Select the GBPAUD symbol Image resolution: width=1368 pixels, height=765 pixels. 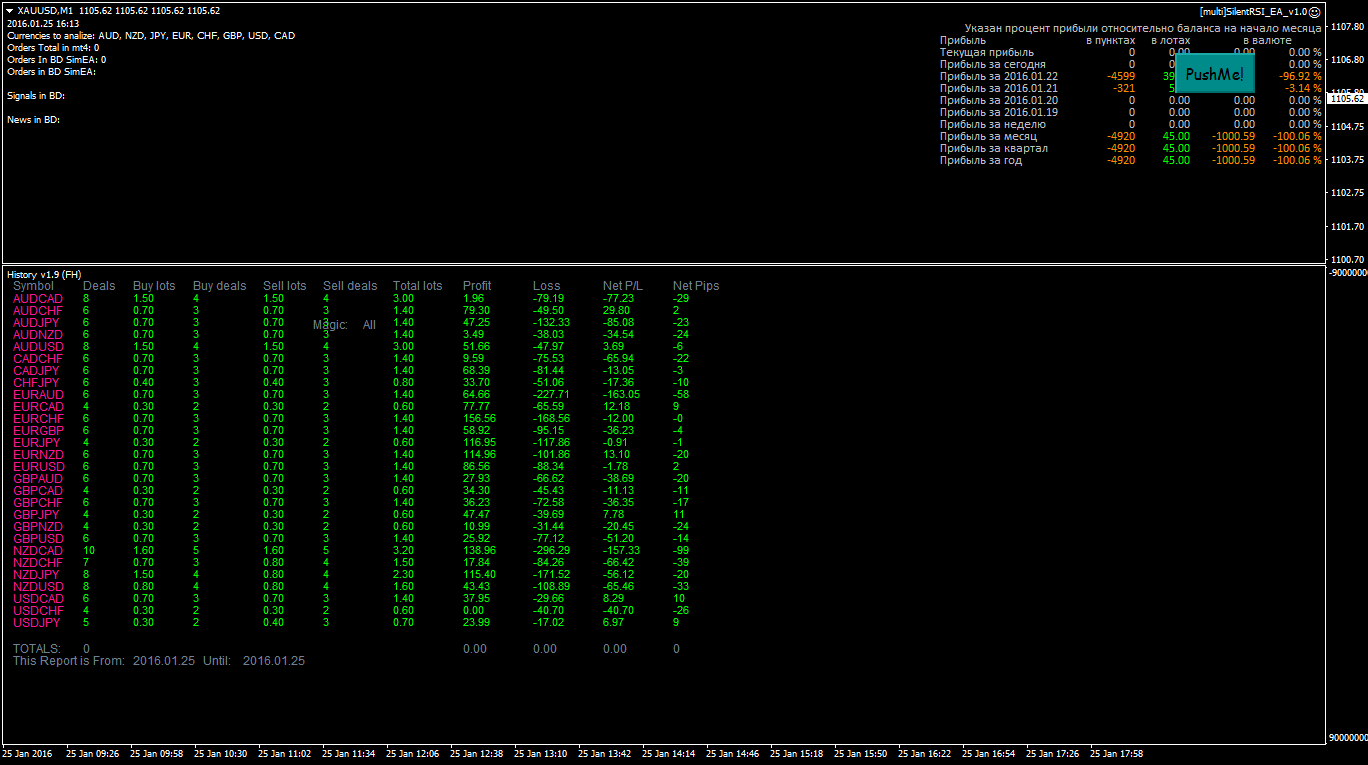pos(38,478)
